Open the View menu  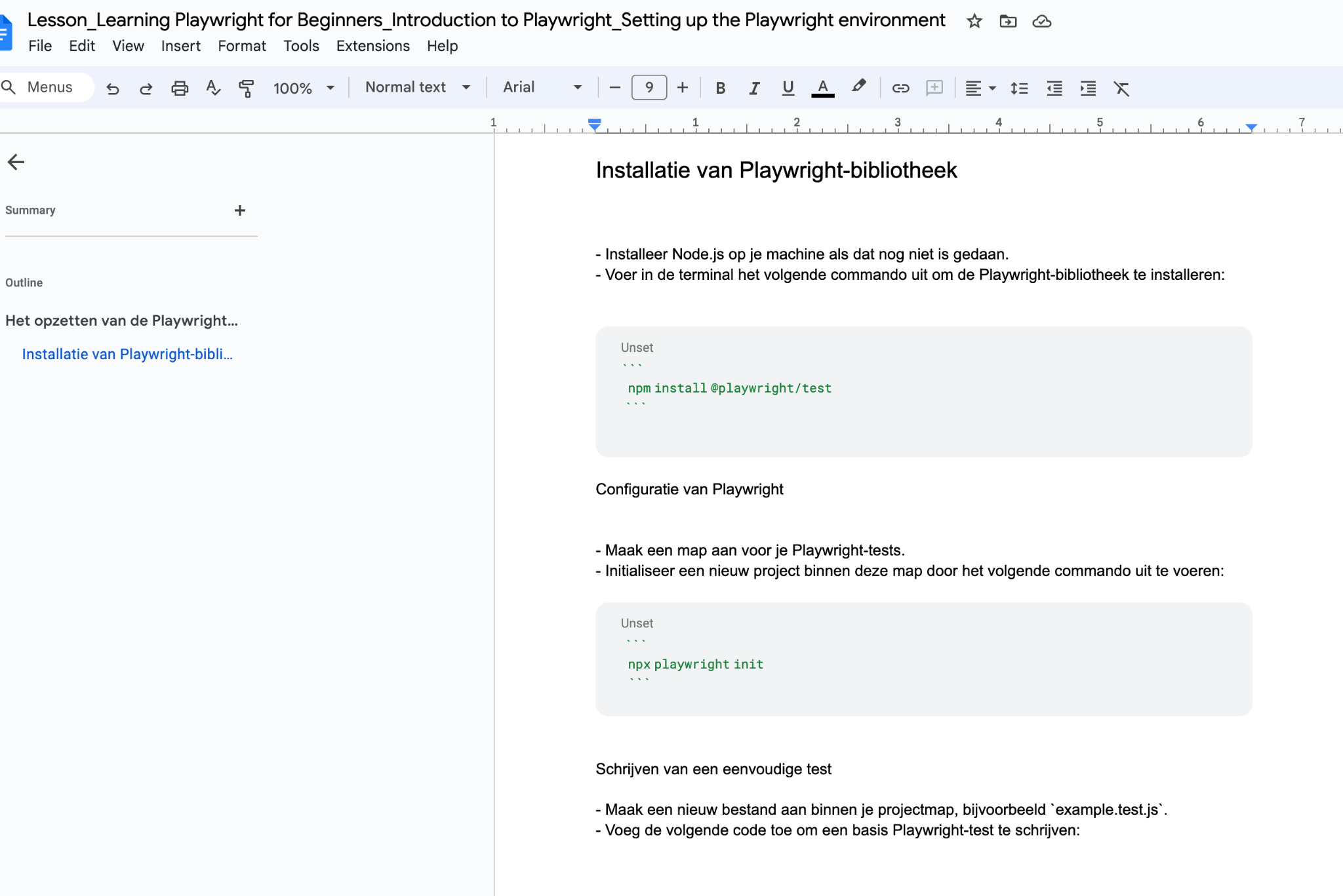click(x=128, y=46)
